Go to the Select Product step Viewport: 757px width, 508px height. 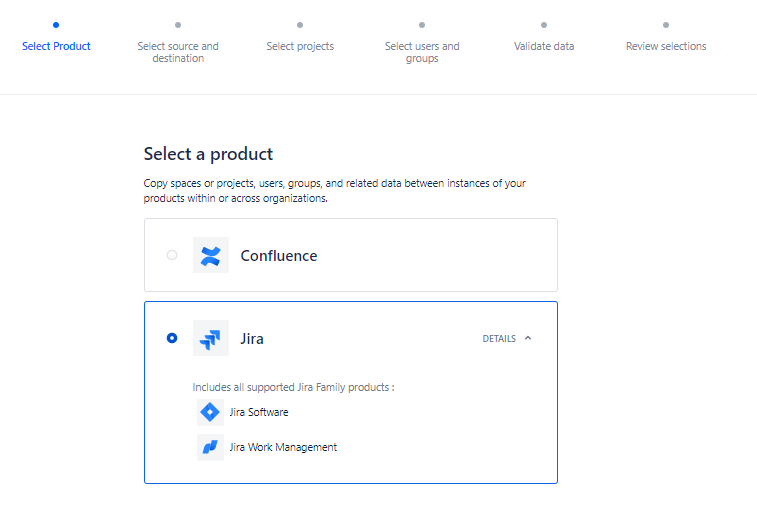[x=56, y=46]
